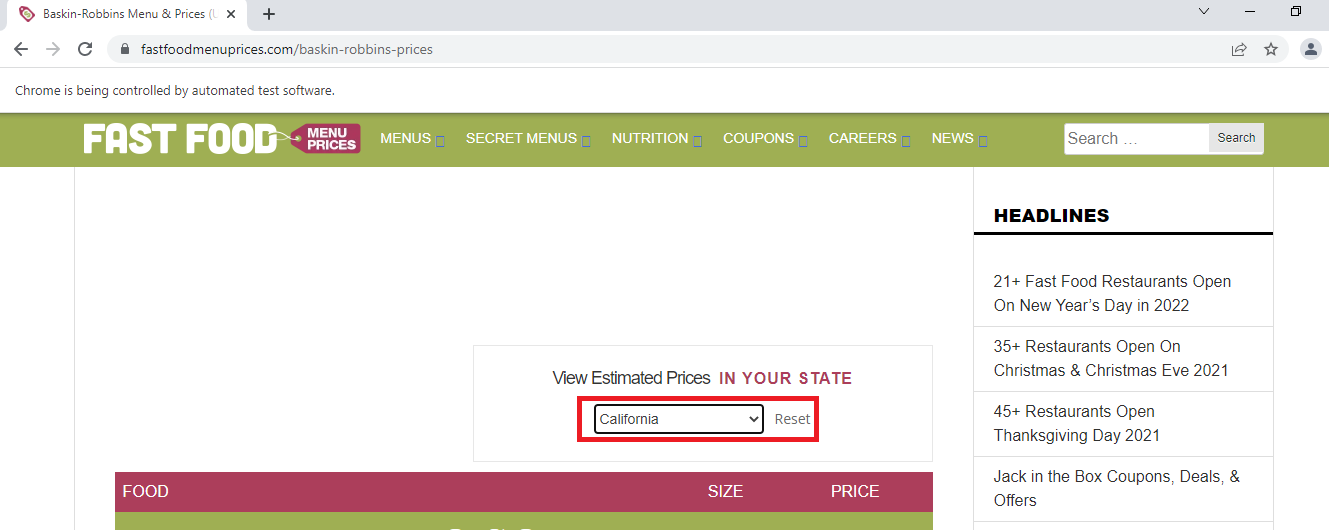Viewport: 1329px width, 530px height.
Task: Open the COUPONS navigation menu
Action: [x=758, y=139]
